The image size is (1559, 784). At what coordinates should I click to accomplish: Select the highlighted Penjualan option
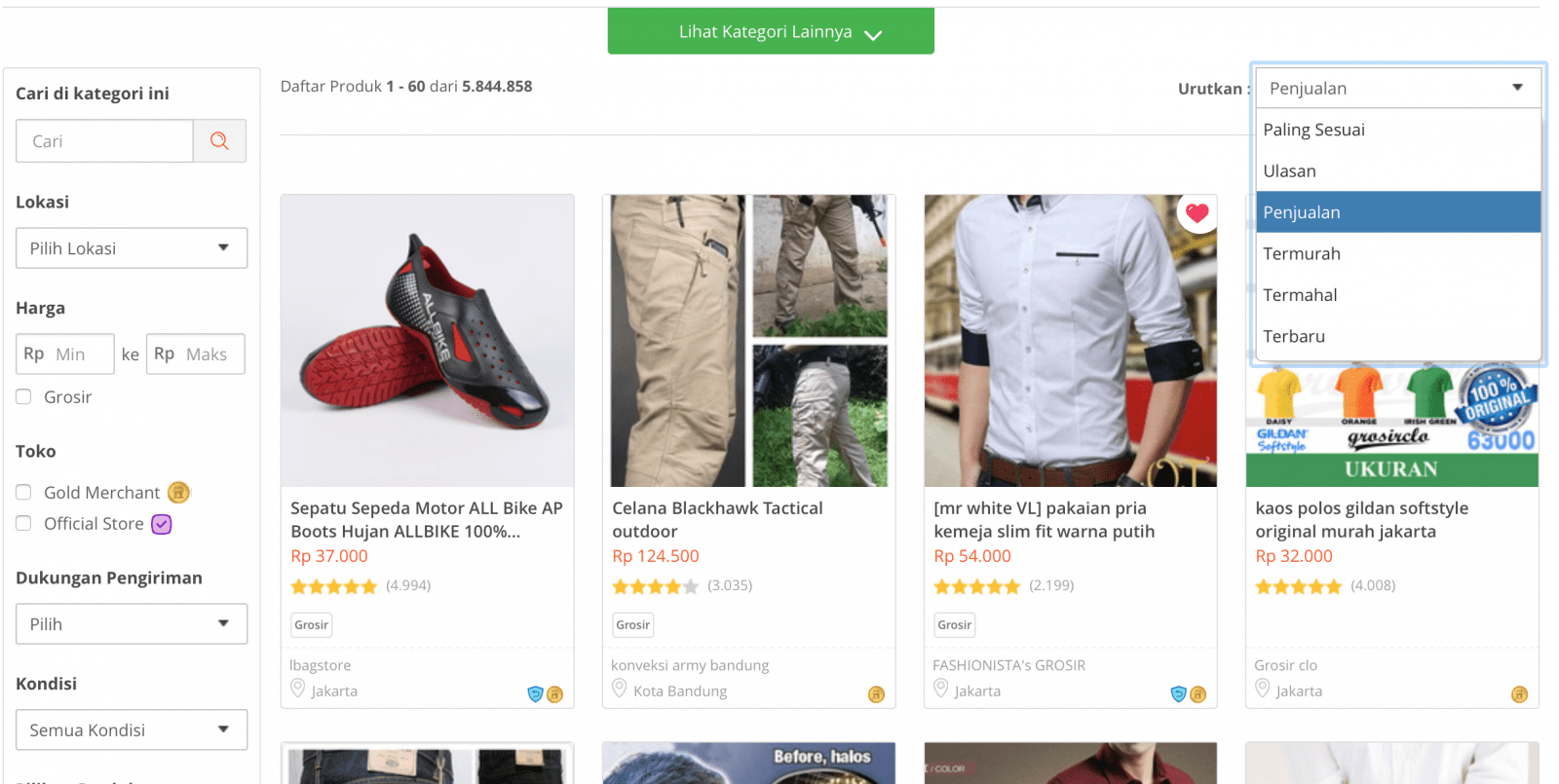point(1398,212)
